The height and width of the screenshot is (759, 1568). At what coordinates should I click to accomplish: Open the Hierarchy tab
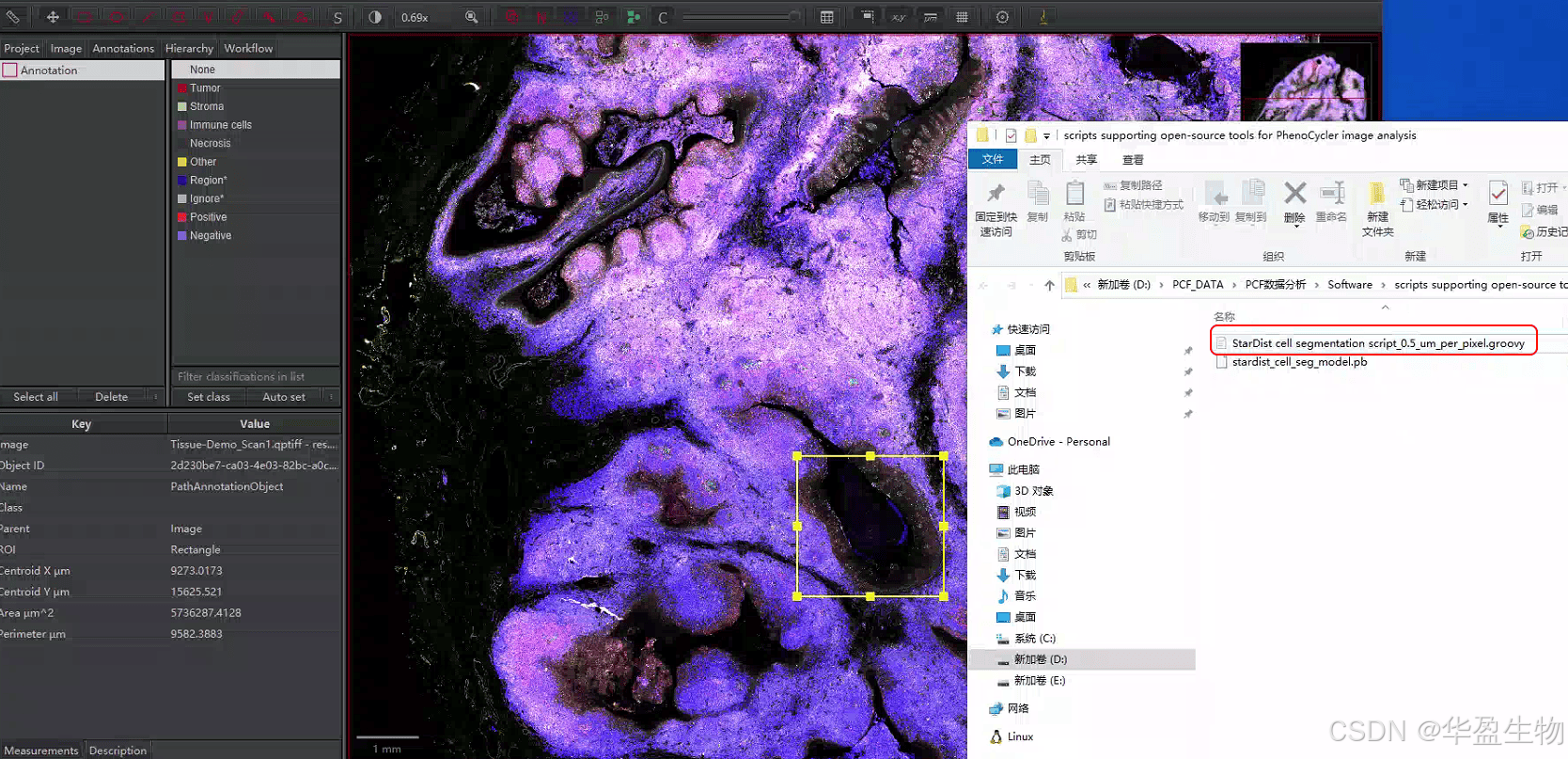coord(189,48)
